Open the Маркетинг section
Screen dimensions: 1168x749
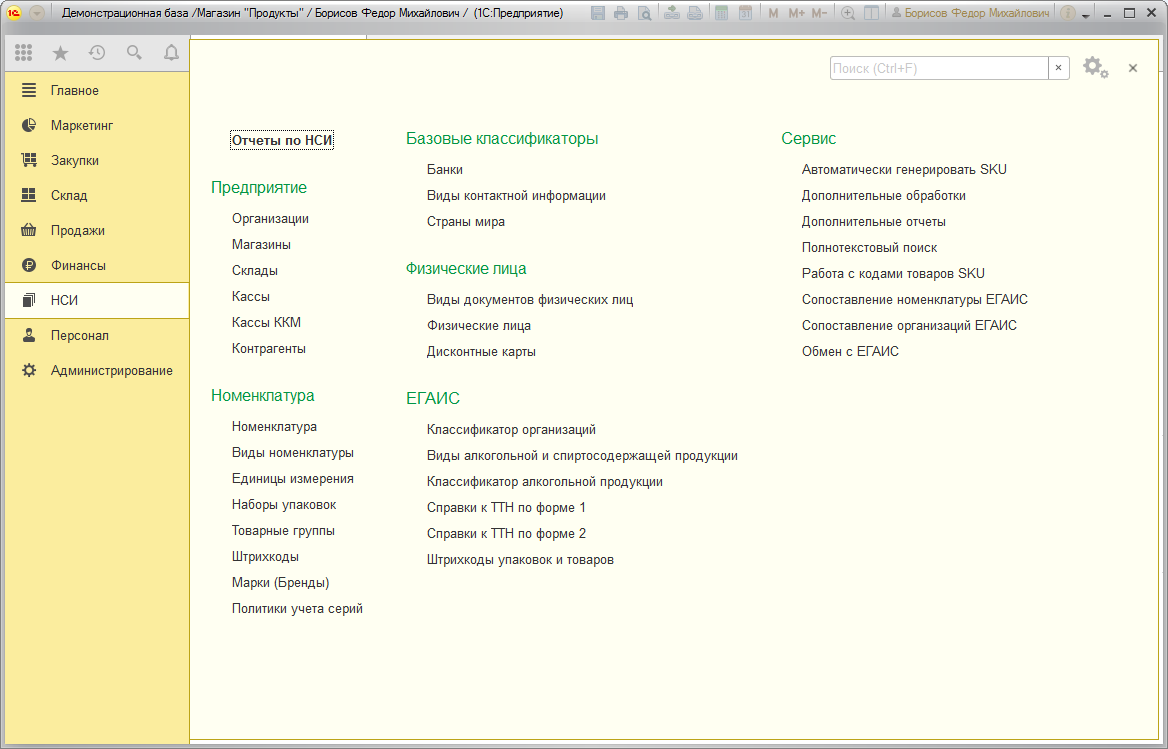pyautogui.click(x=97, y=125)
